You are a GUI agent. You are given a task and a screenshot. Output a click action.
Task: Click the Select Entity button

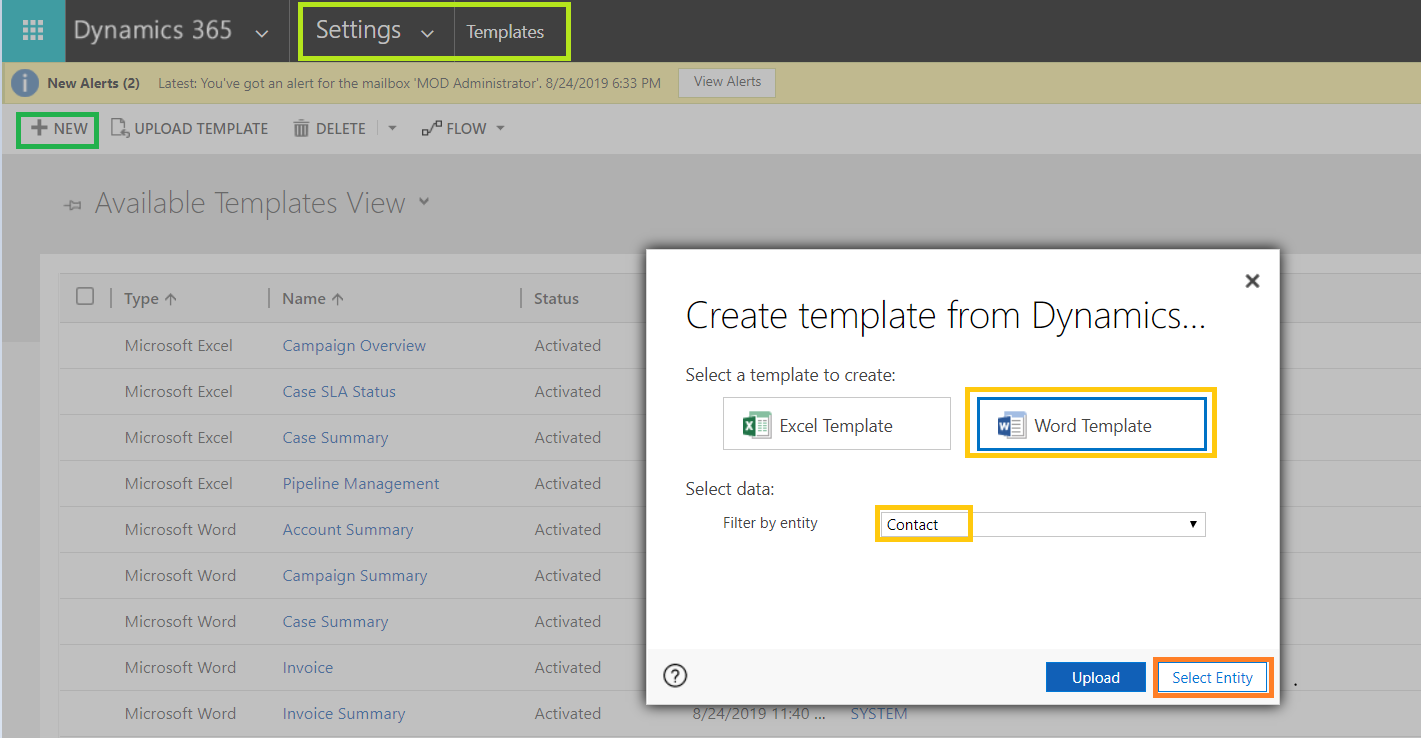coord(1212,677)
